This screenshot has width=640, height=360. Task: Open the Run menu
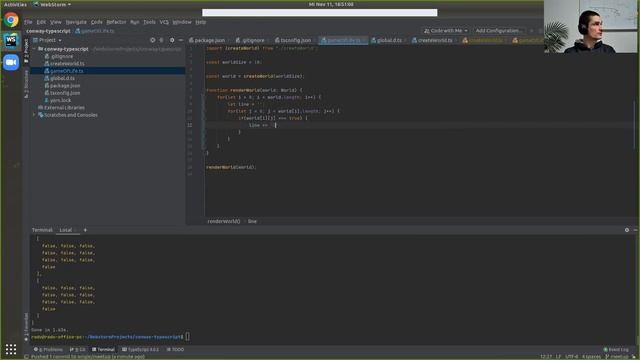(135, 22)
